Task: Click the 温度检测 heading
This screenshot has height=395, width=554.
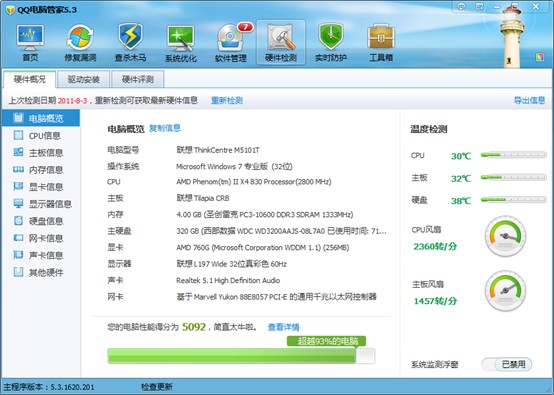Action: [x=429, y=129]
